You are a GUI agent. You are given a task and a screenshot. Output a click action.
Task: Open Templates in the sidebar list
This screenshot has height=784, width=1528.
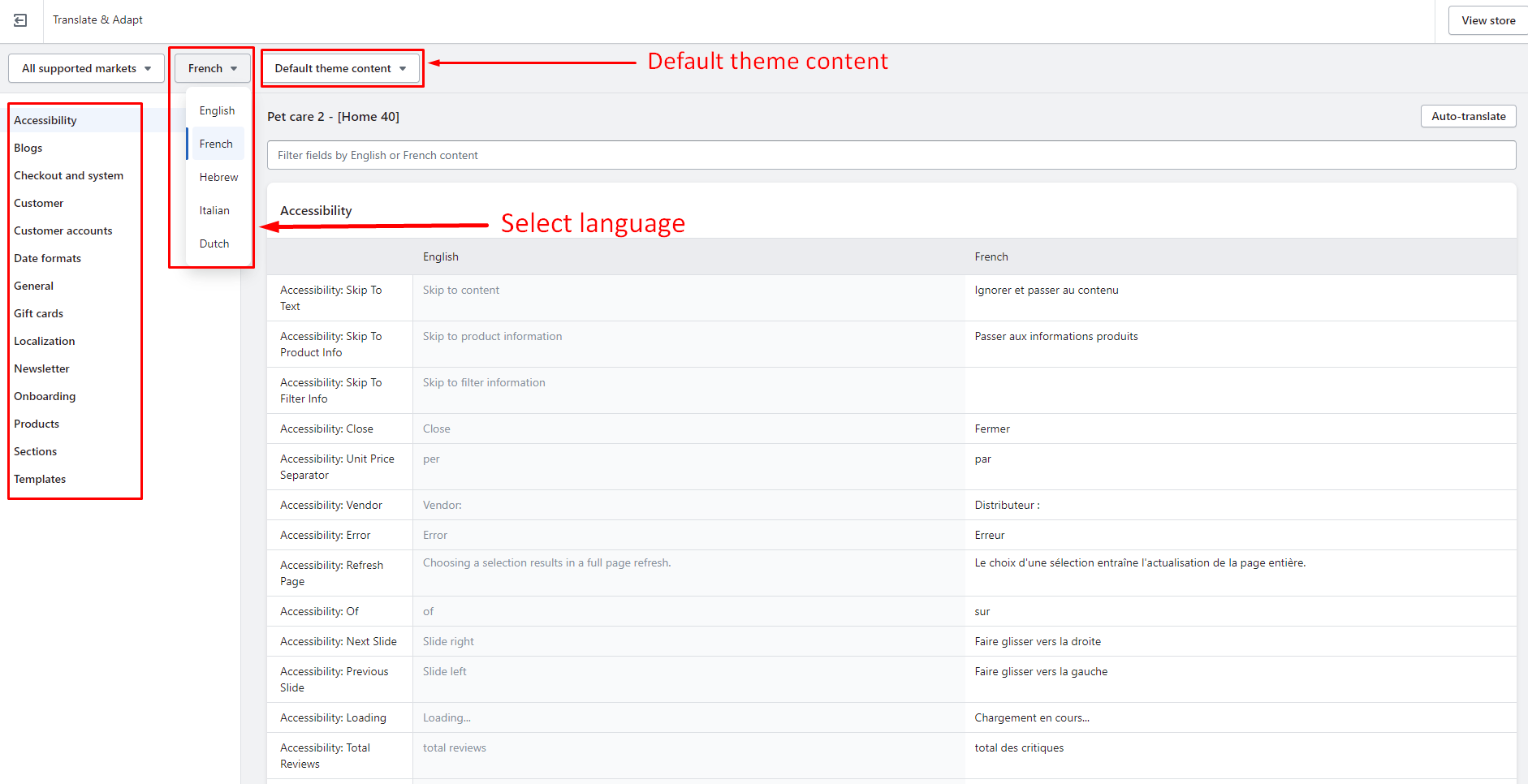coord(40,479)
